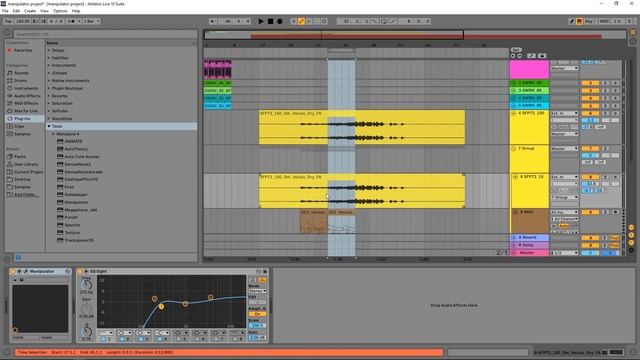Expand the Reverbs folder

[x=49, y=96]
